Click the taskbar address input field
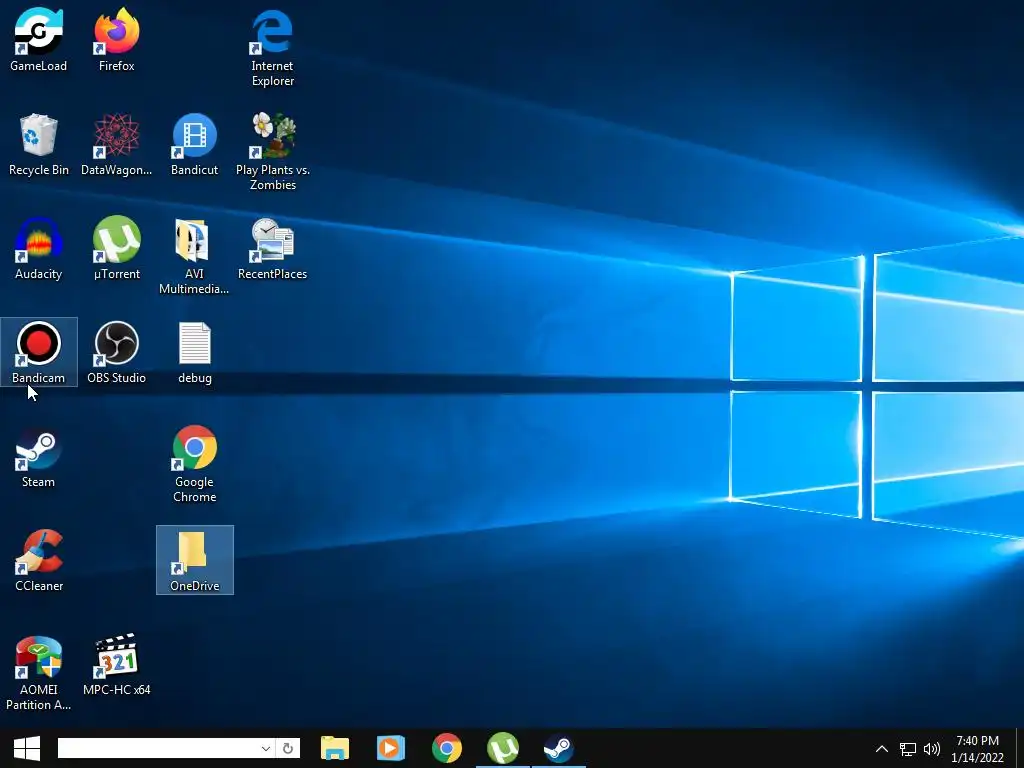This screenshot has height=768, width=1024. (x=159, y=748)
